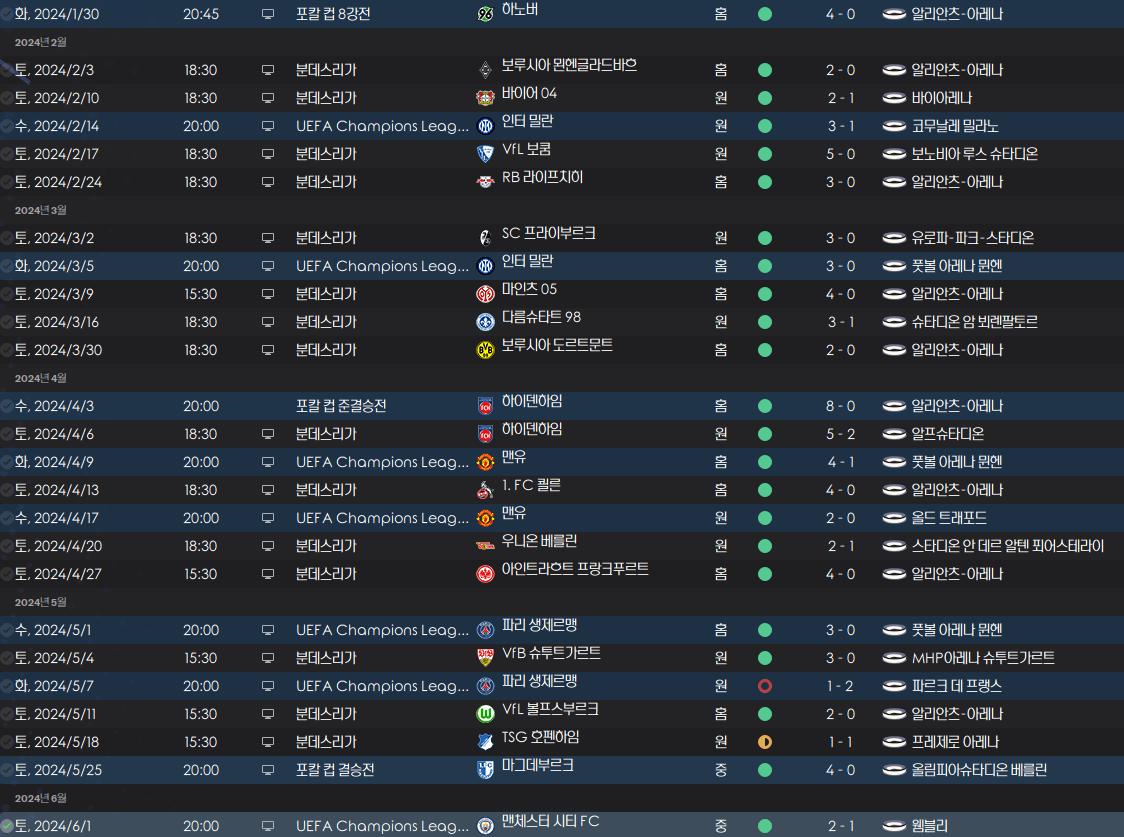Click the TV broadcast icon on the 2024/2/3 row
Image resolution: width=1124 pixels, height=837 pixels.
(x=268, y=70)
